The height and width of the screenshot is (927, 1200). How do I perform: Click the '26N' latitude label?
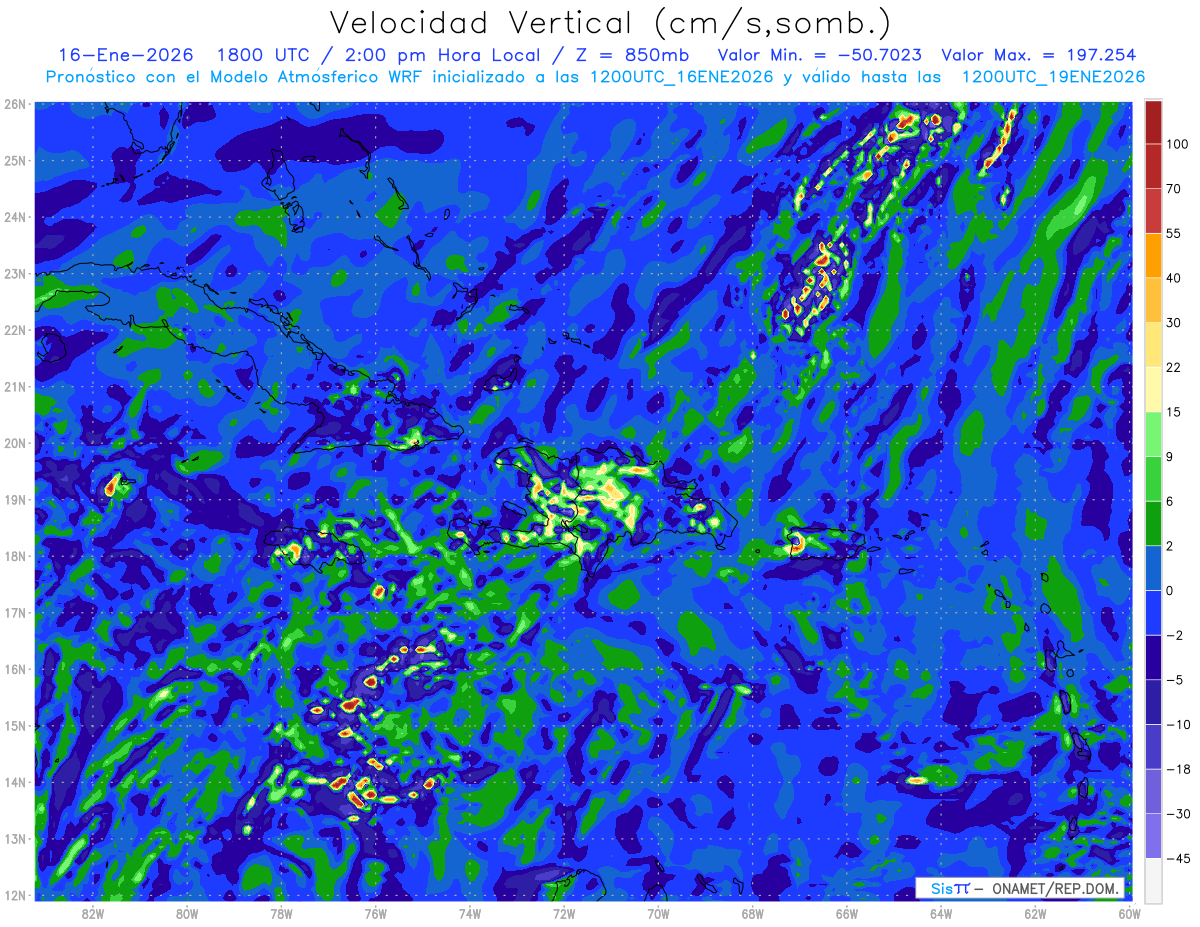tap(15, 104)
